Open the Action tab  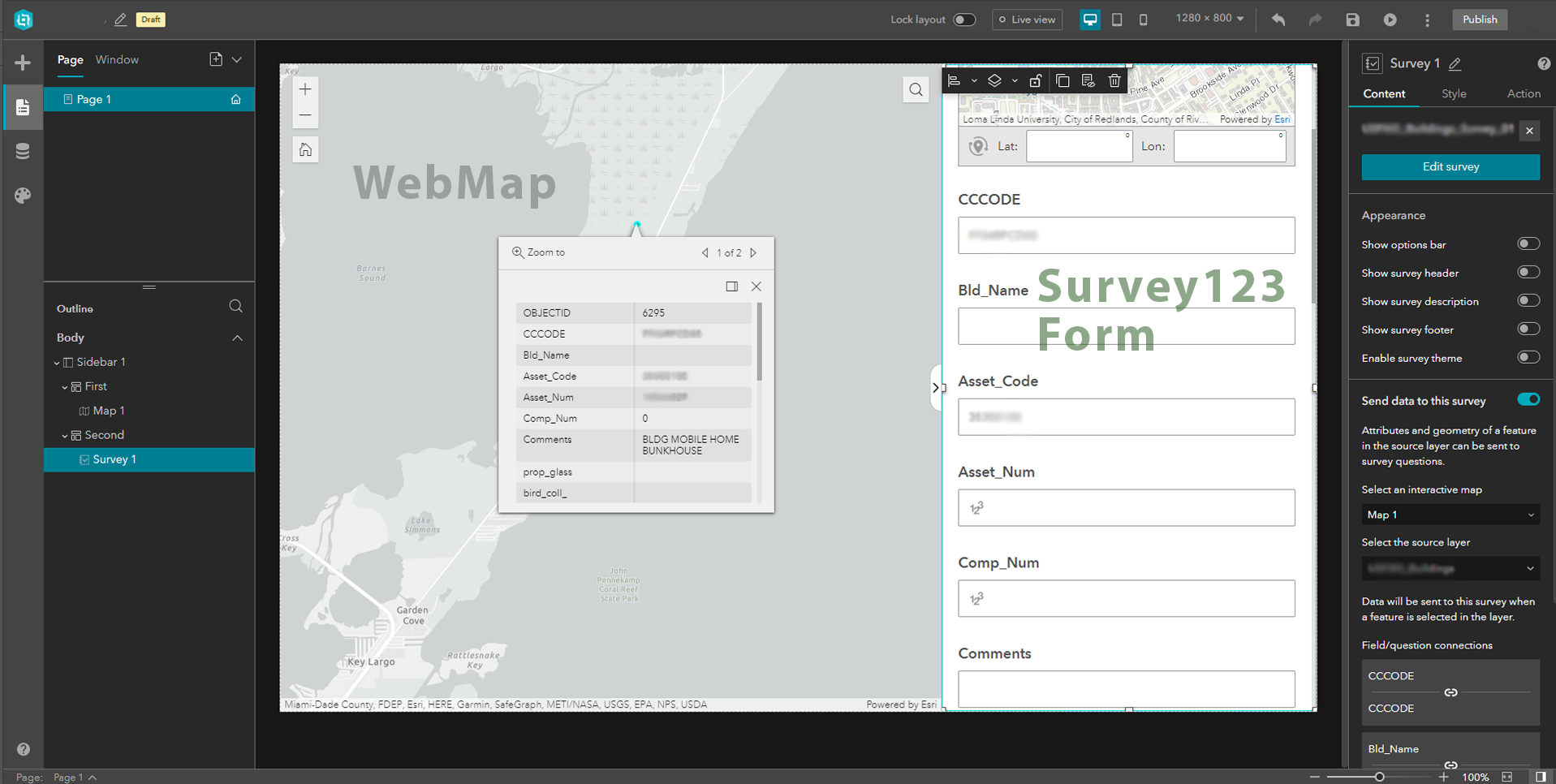1524,93
